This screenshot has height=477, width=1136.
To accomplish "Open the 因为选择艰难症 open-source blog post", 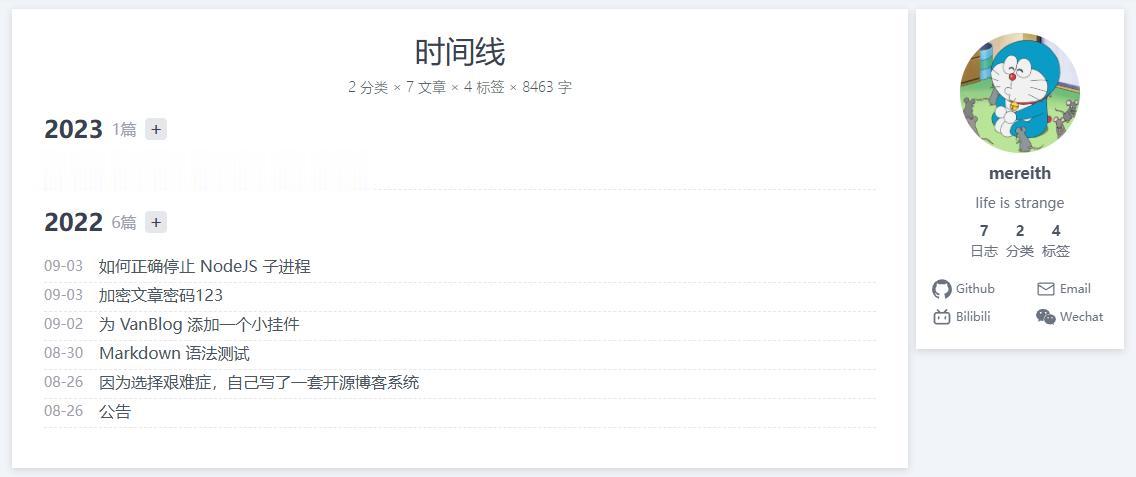I will pos(258,382).
